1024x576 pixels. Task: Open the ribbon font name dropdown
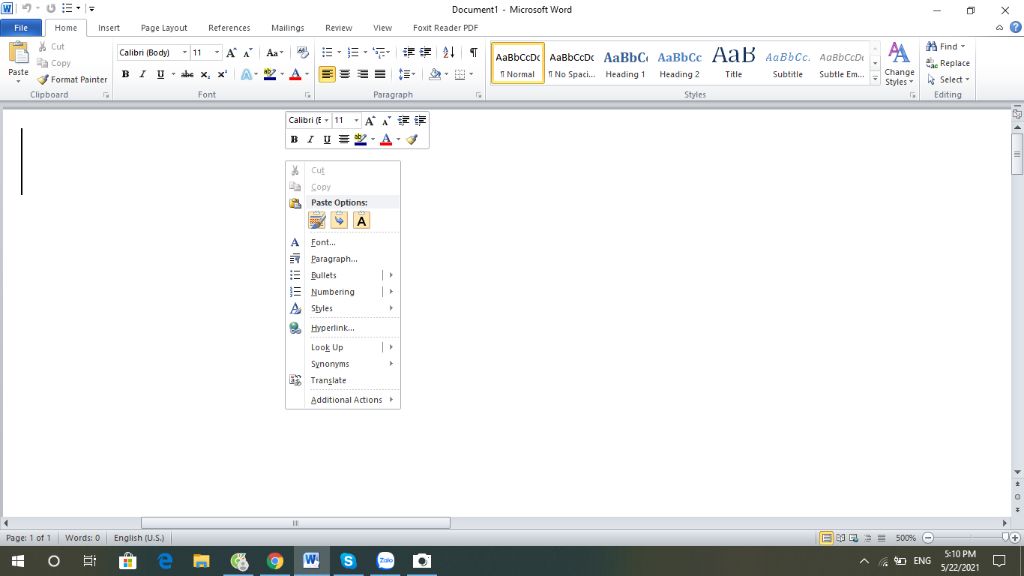click(x=185, y=52)
